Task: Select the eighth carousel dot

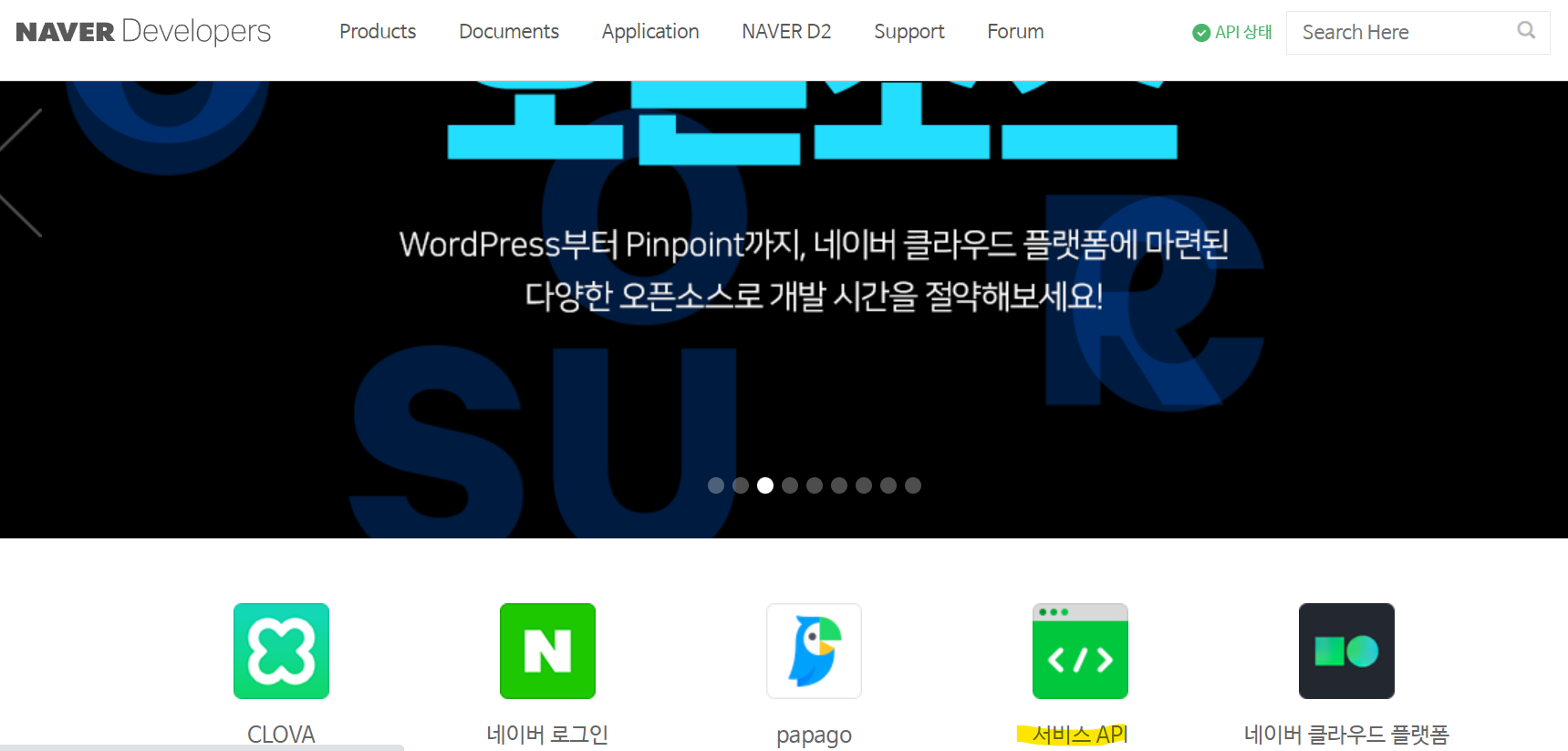Action: coord(888,485)
